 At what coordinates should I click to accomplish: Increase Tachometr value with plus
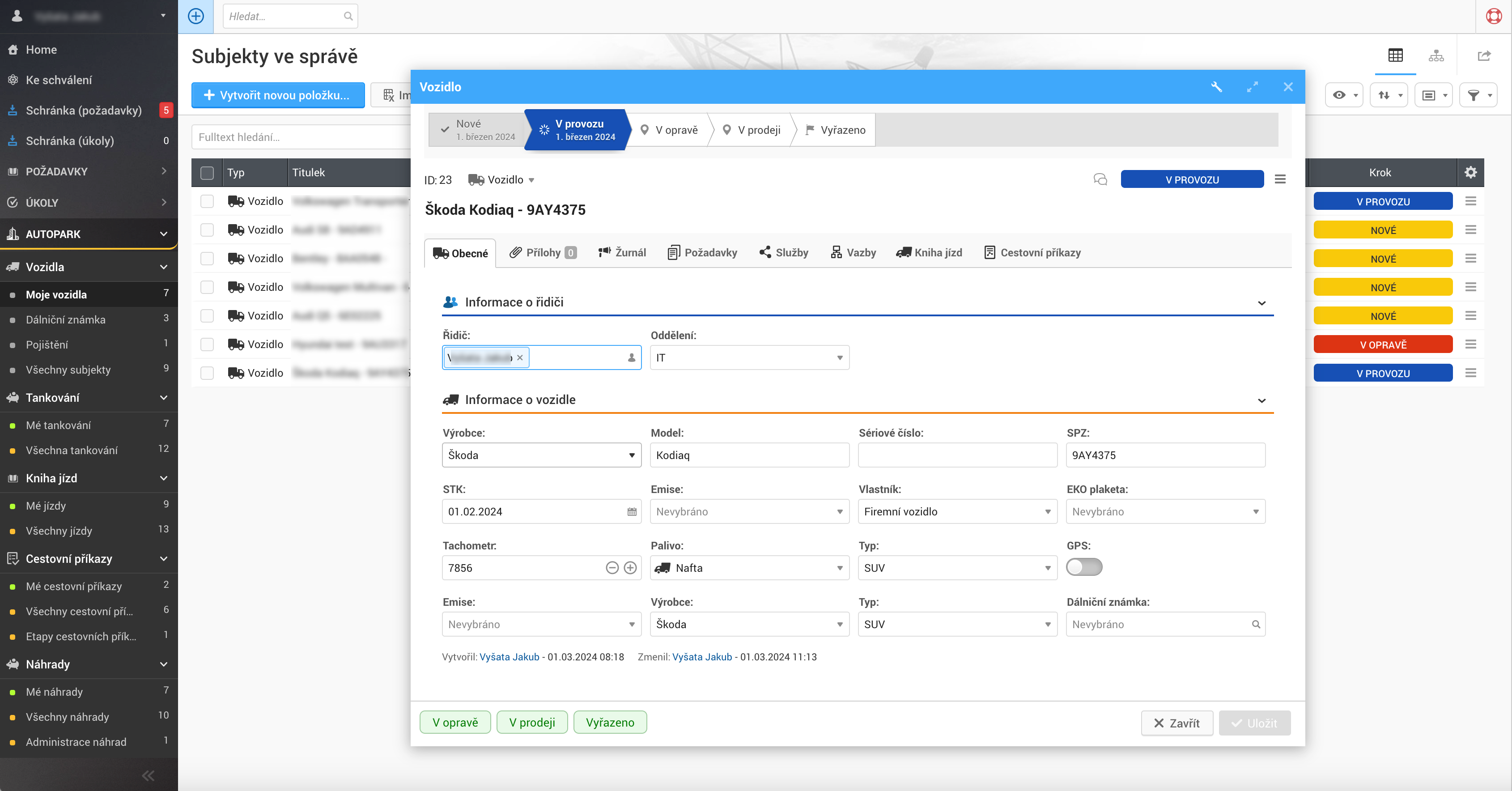point(630,568)
